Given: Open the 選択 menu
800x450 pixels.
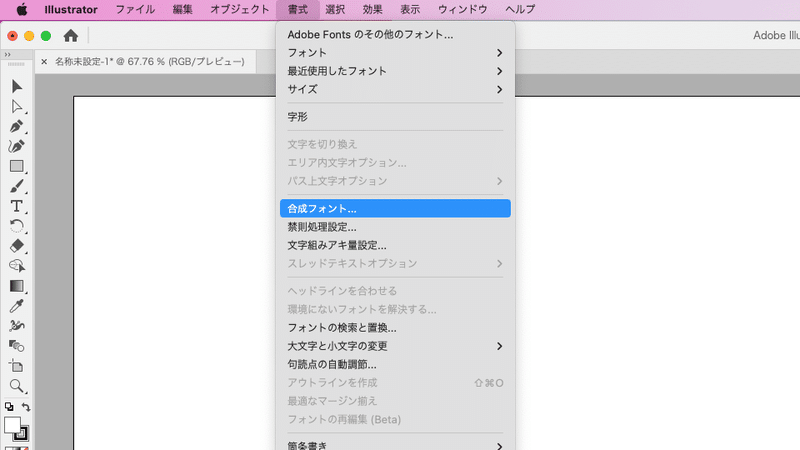Looking at the screenshot, I should (x=335, y=9).
